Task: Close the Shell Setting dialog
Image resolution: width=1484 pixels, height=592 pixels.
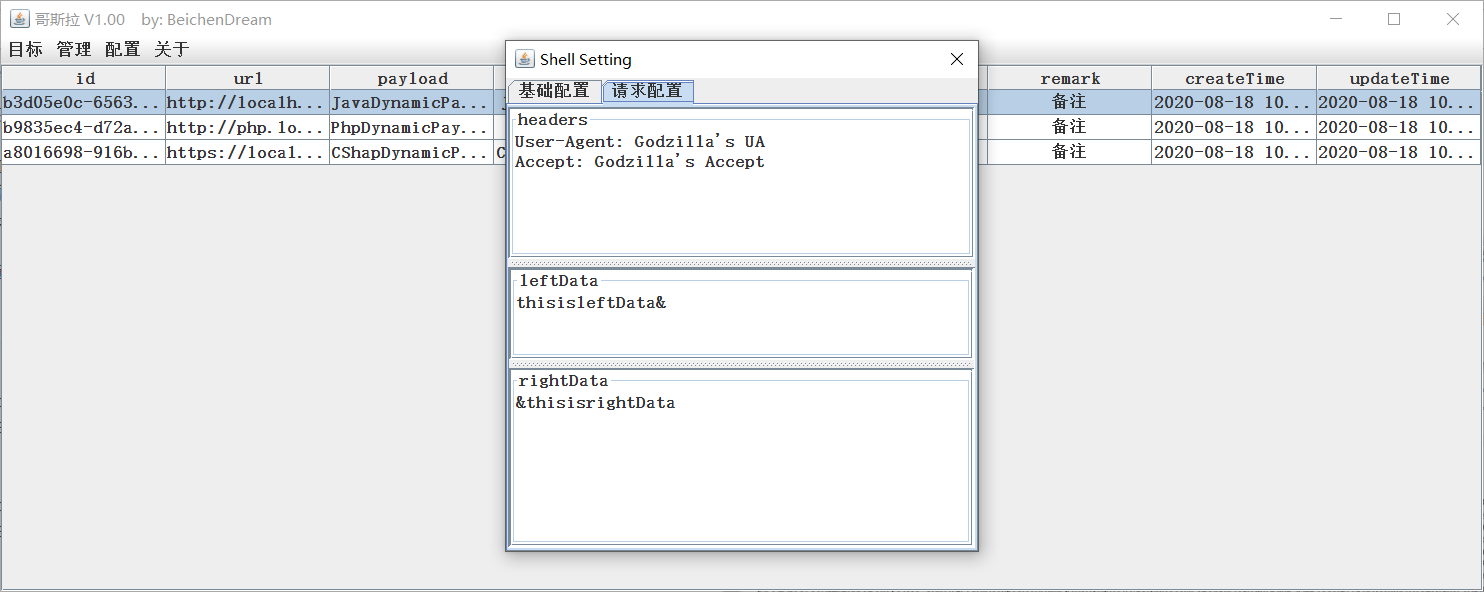Action: [x=956, y=59]
